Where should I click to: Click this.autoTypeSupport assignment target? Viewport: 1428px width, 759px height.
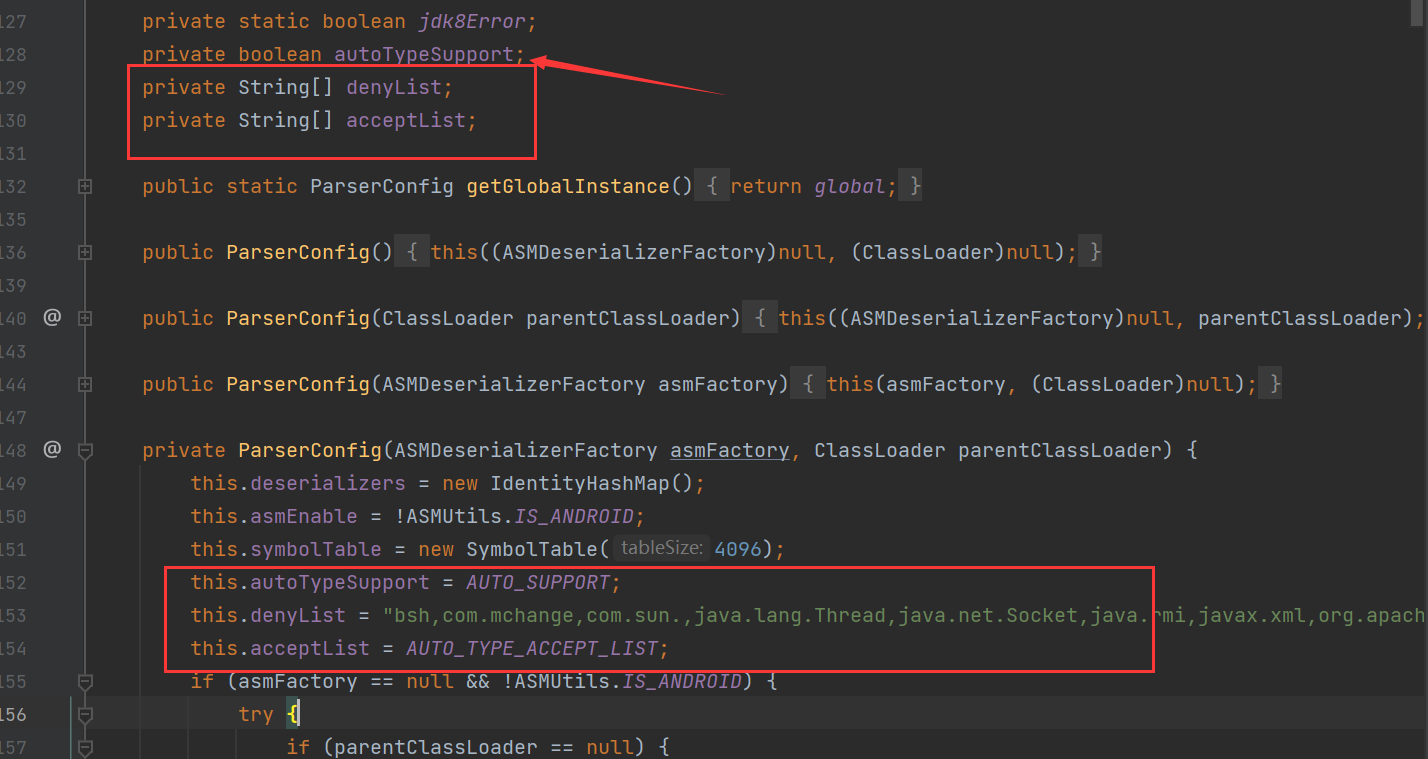click(x=310, y=582)
